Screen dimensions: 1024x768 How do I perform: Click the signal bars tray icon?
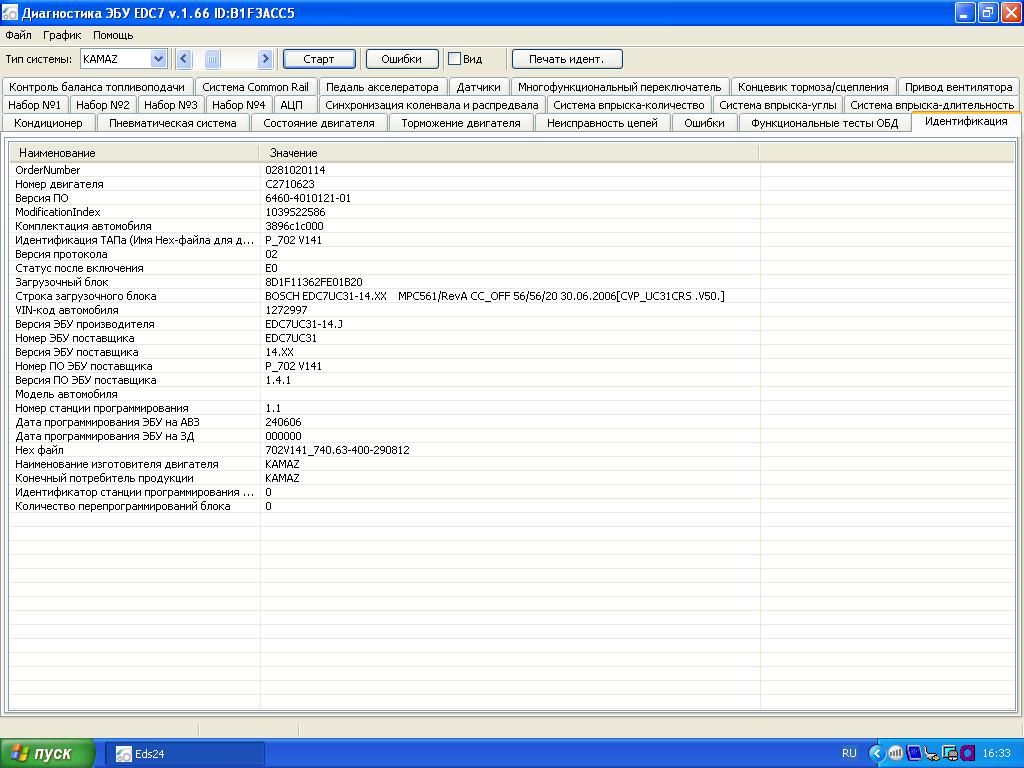click(896, 753)
